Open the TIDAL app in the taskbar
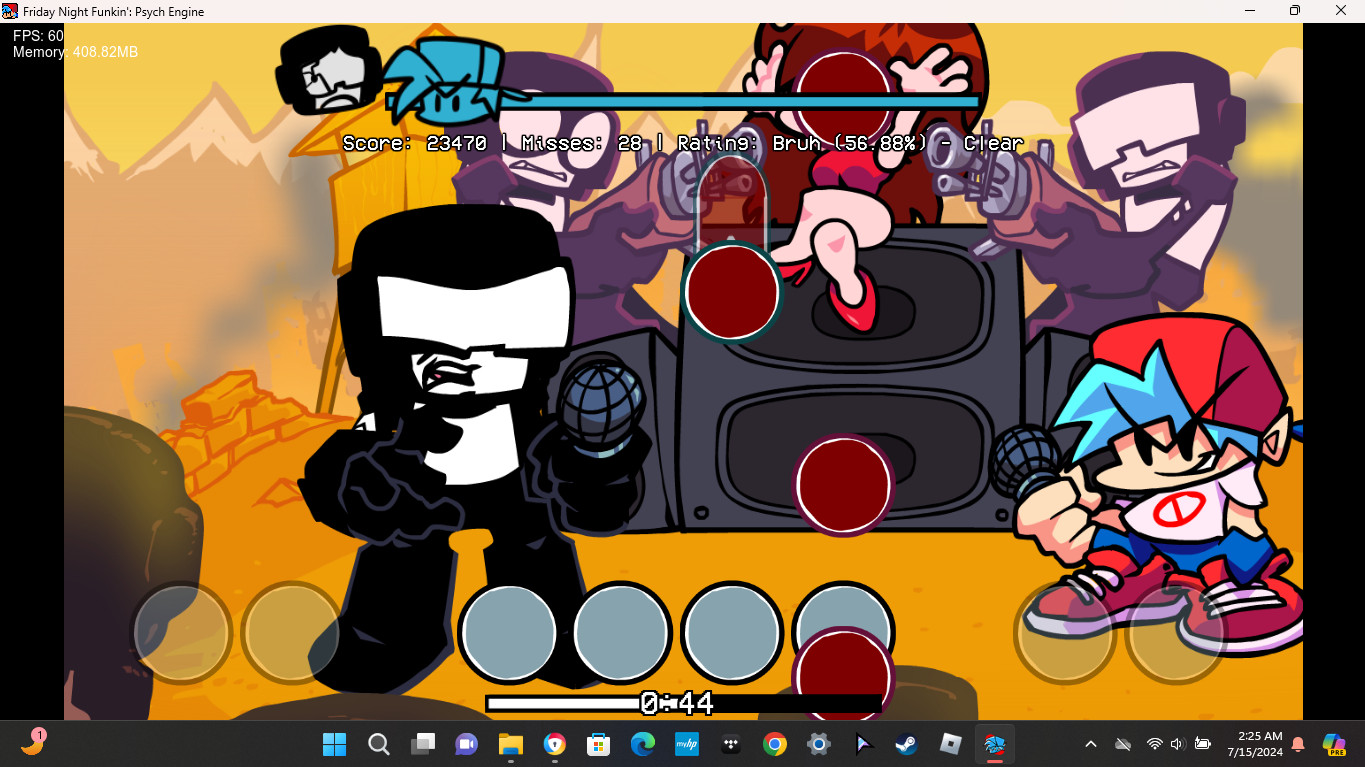 pyautogui.click(x=730, y=744)
